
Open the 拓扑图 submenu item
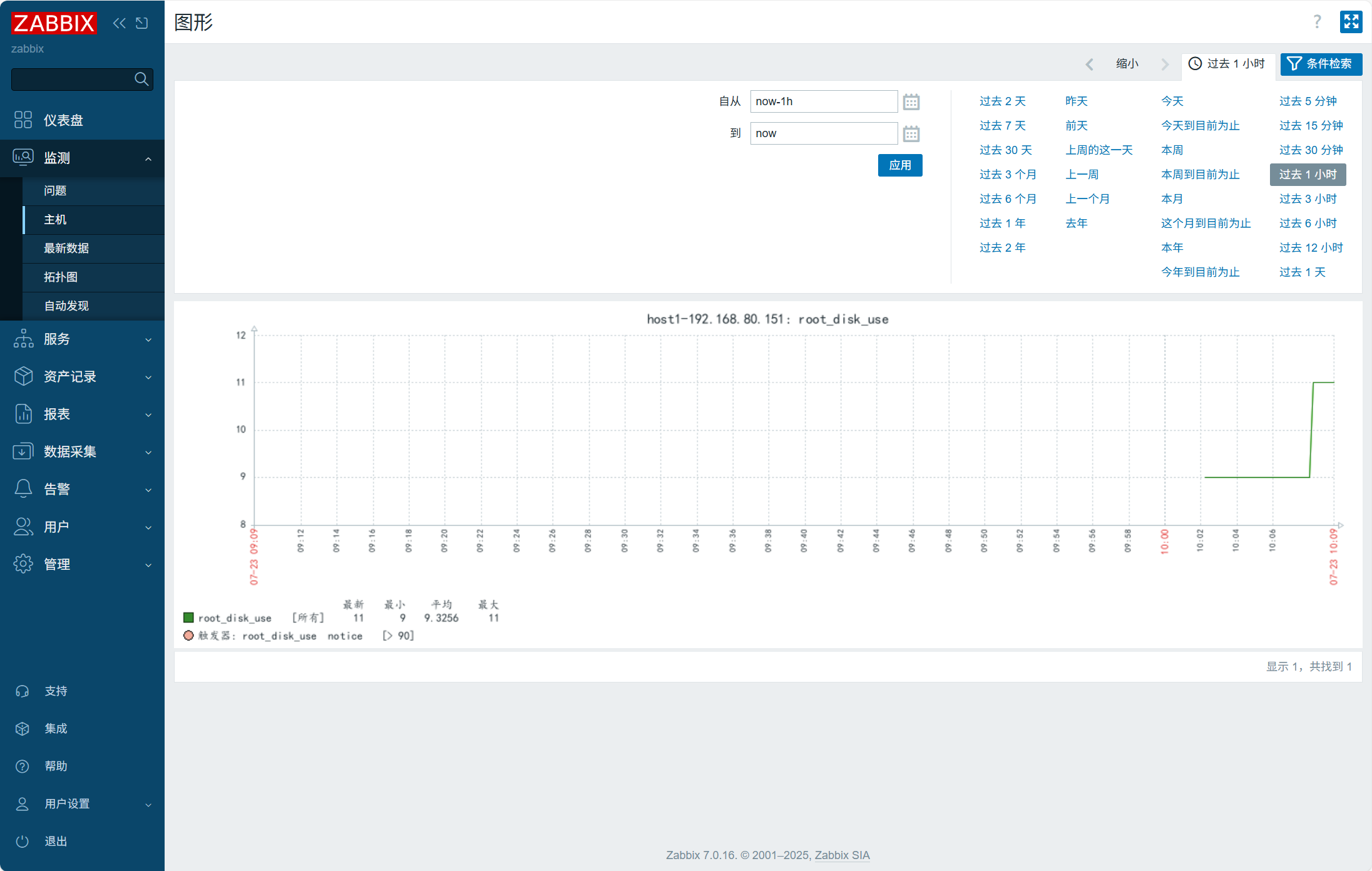94,277
